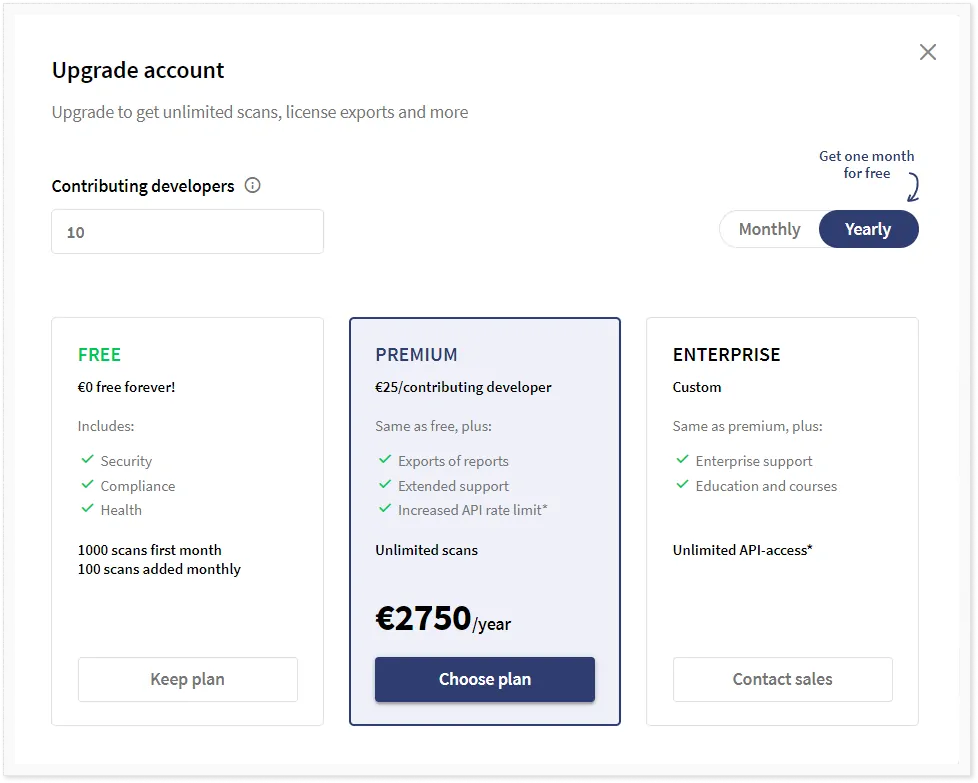
Task: Click the checkmark beside Education and courses
Action: point(682,485)
